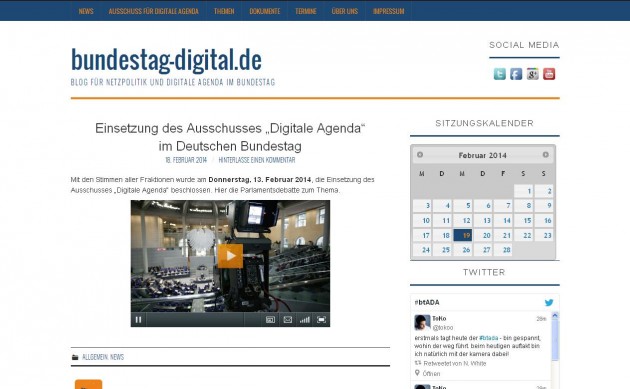Image resolution: width=630 pixels, height=389 pixels.
Task: Click the orange play button on the video
Action: 230,256
